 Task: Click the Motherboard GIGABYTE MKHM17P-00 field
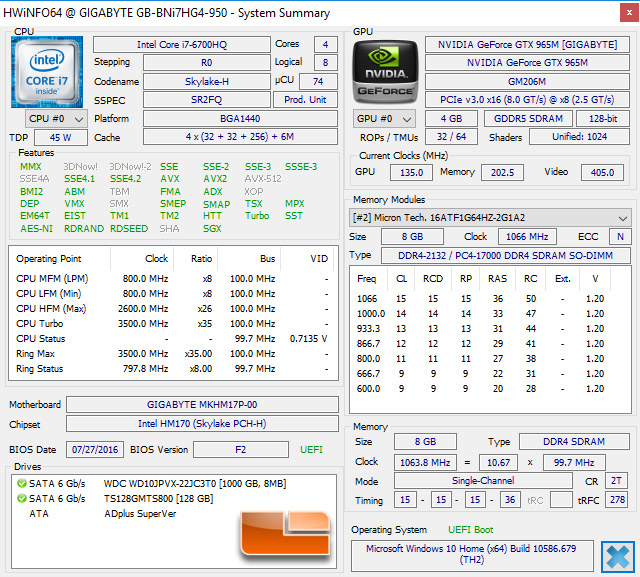(x=202, y=404)
